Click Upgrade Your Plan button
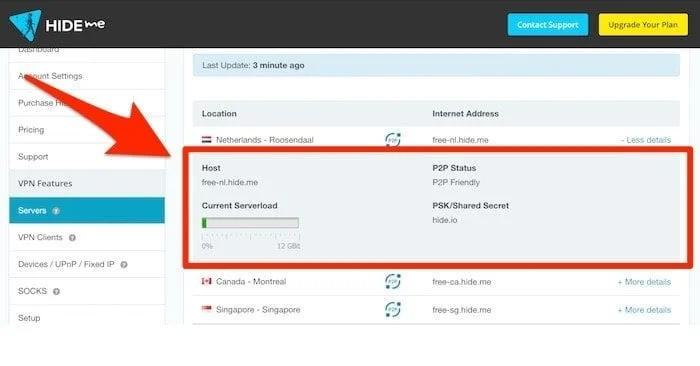The image size is (700, 366). click(643, 25)
